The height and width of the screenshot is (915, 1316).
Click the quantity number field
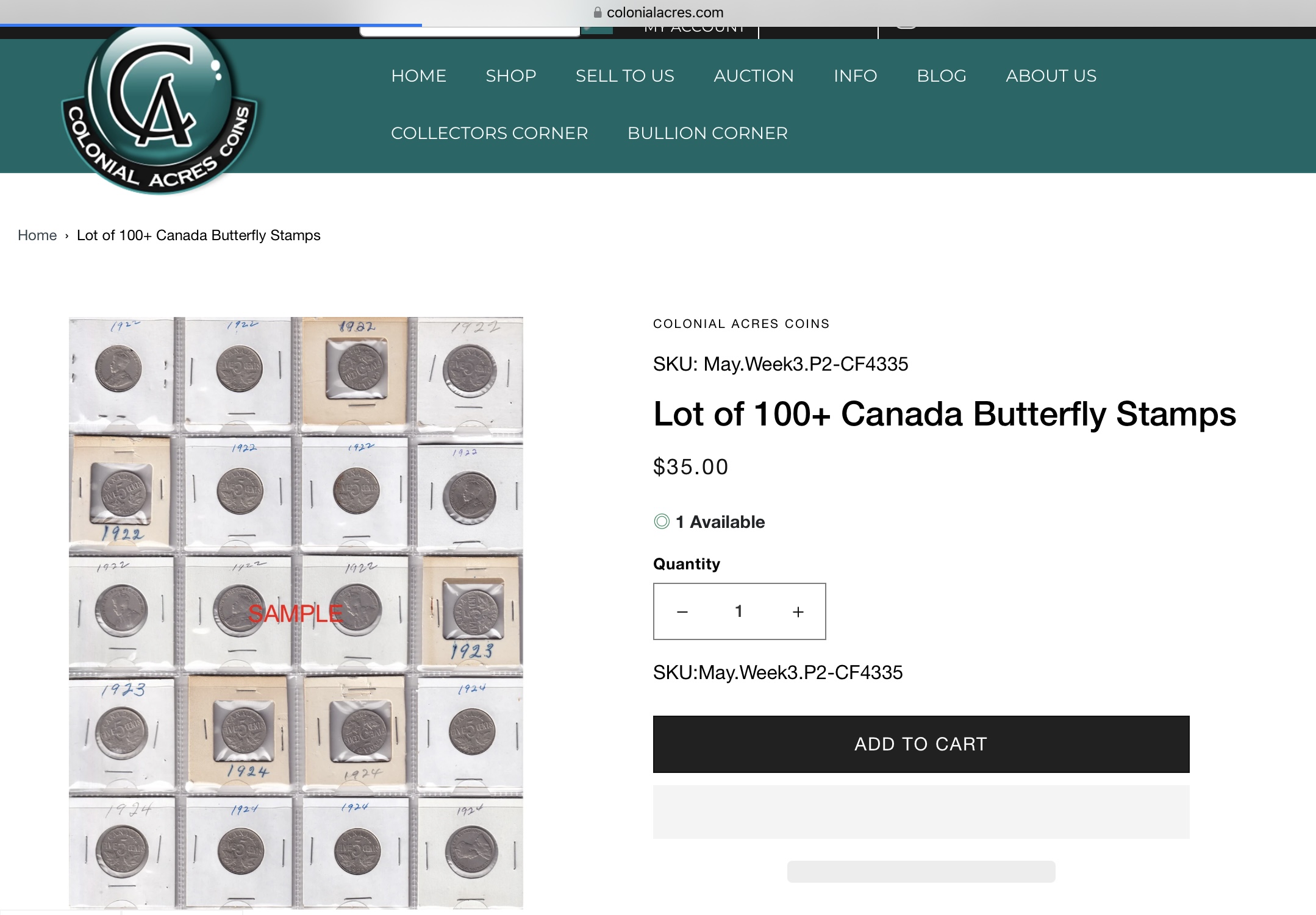click(x=738, y=611)
